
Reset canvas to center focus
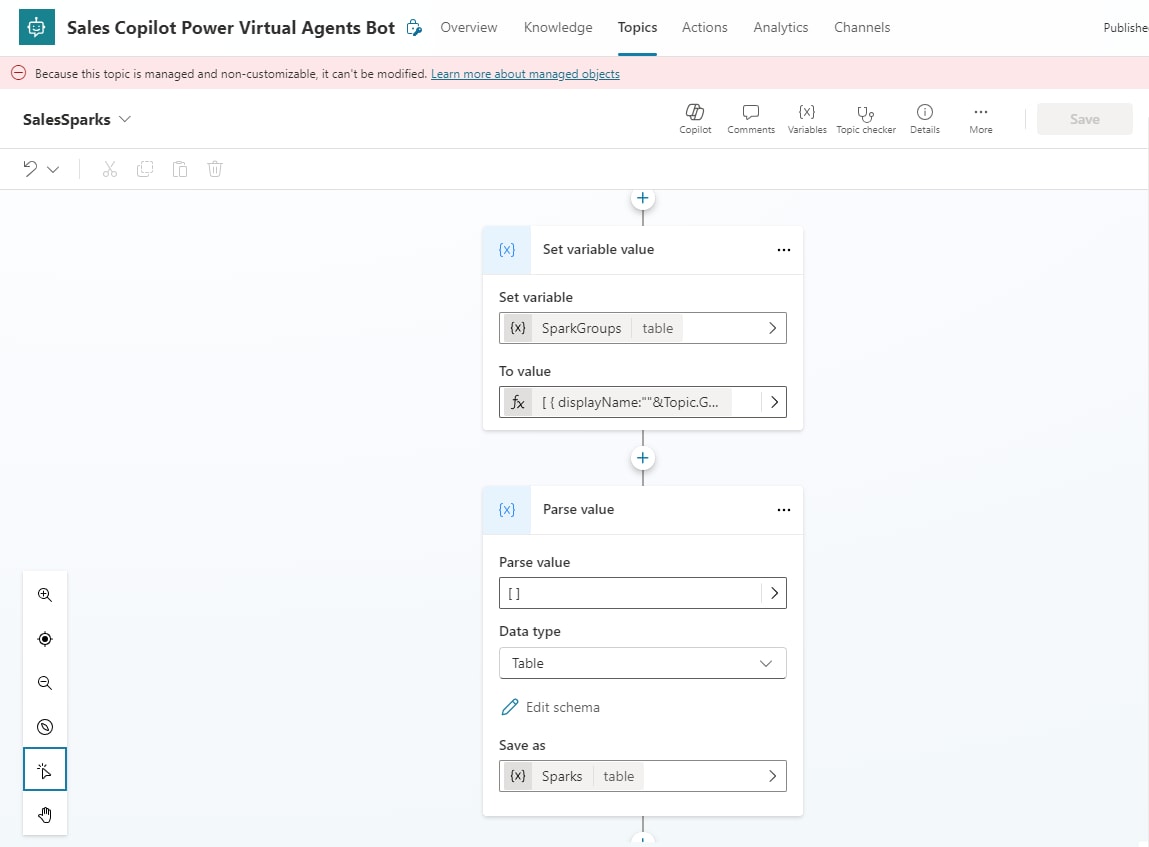(x=45, y=639)
